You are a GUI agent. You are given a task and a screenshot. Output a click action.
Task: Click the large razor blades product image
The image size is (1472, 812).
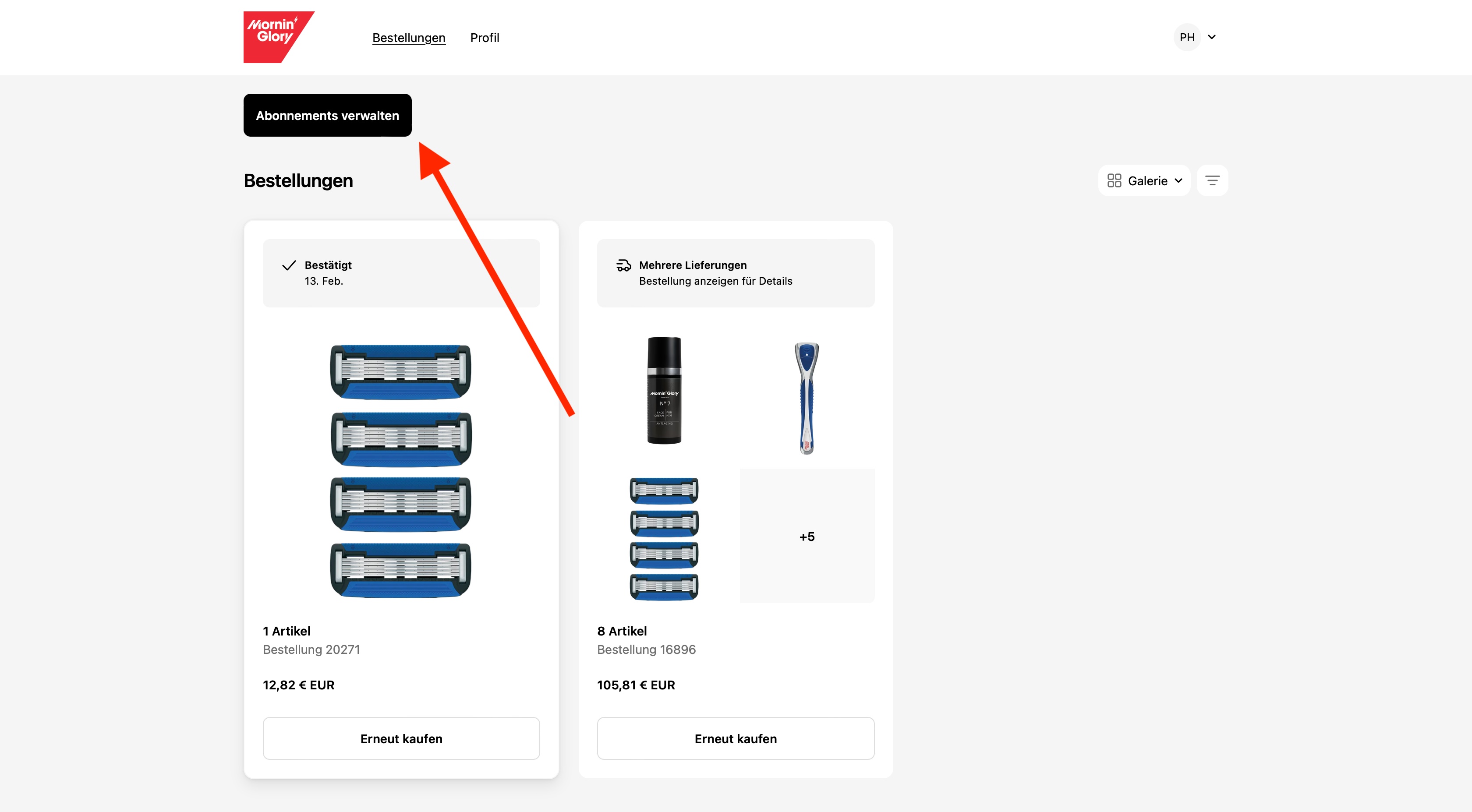[x=401, y=471]
